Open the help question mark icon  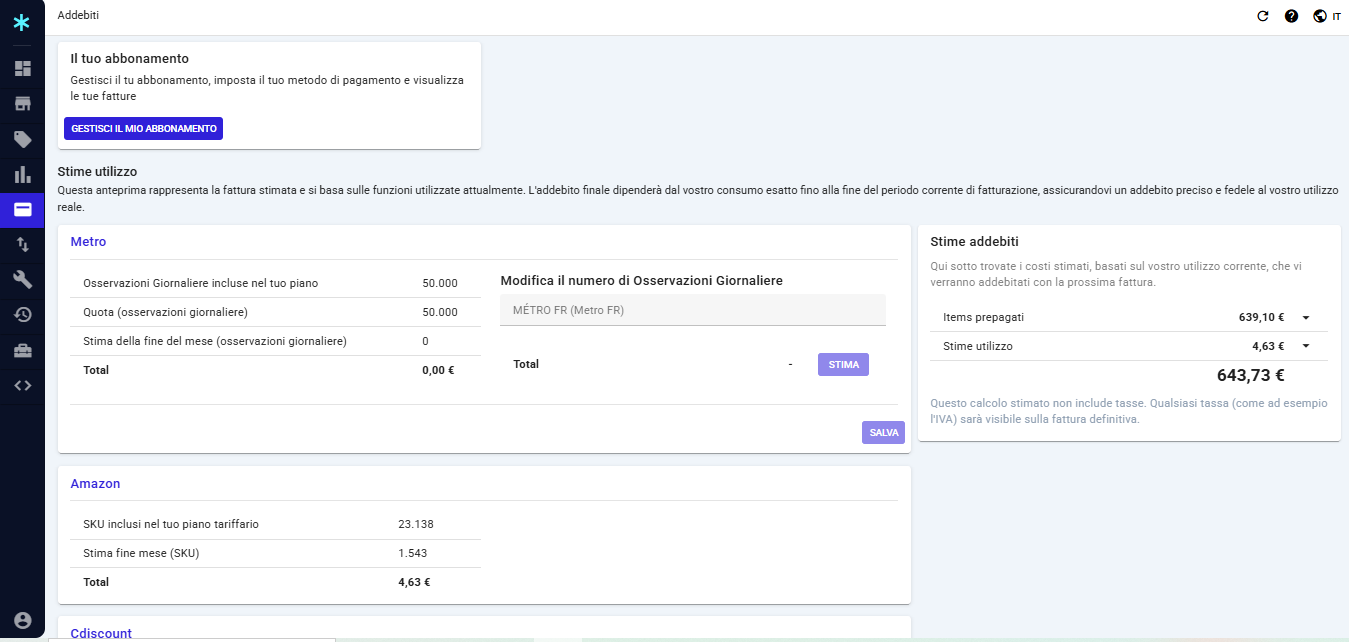pos(1291,16)
